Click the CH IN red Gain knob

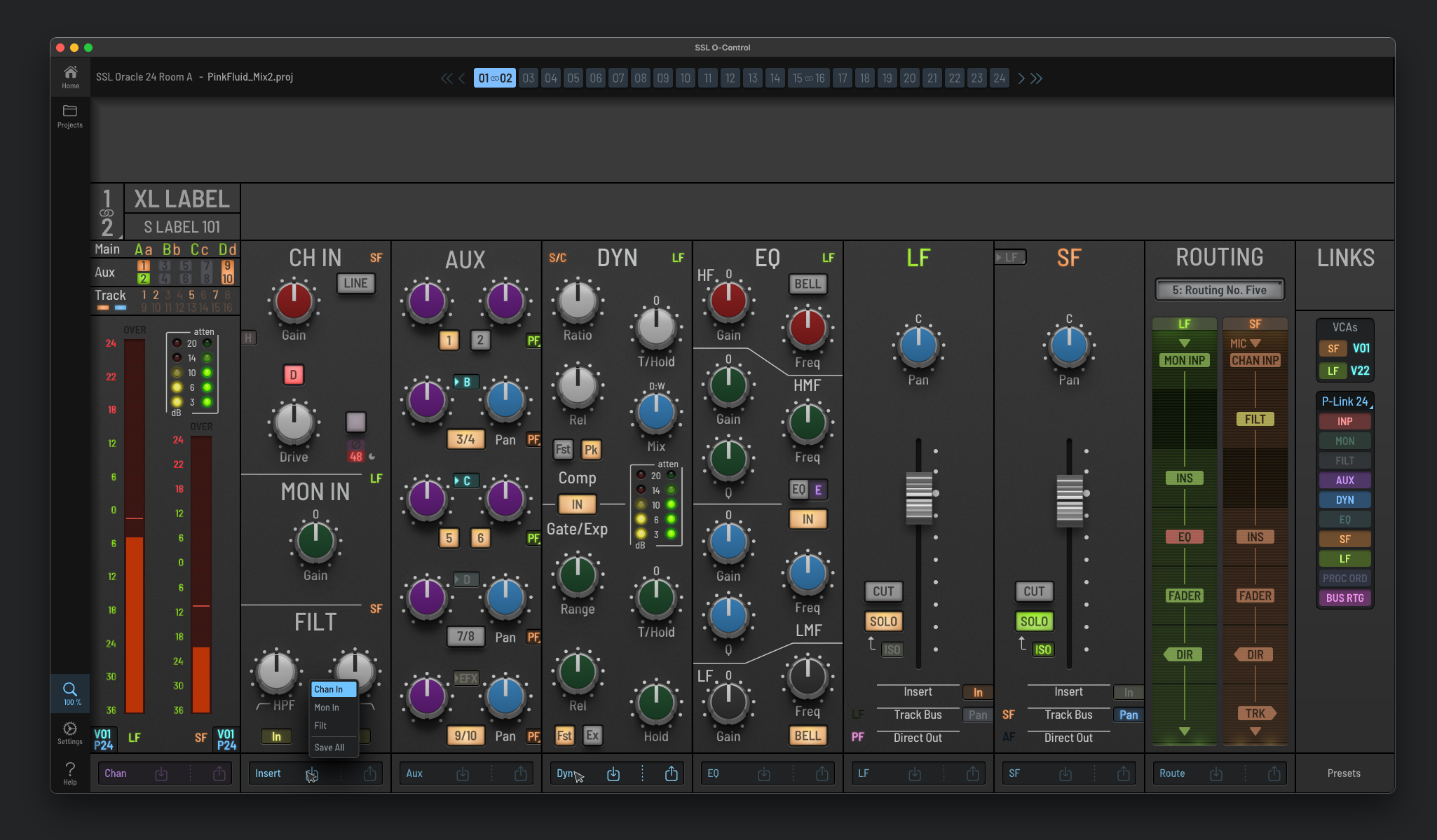coord(294,302)
